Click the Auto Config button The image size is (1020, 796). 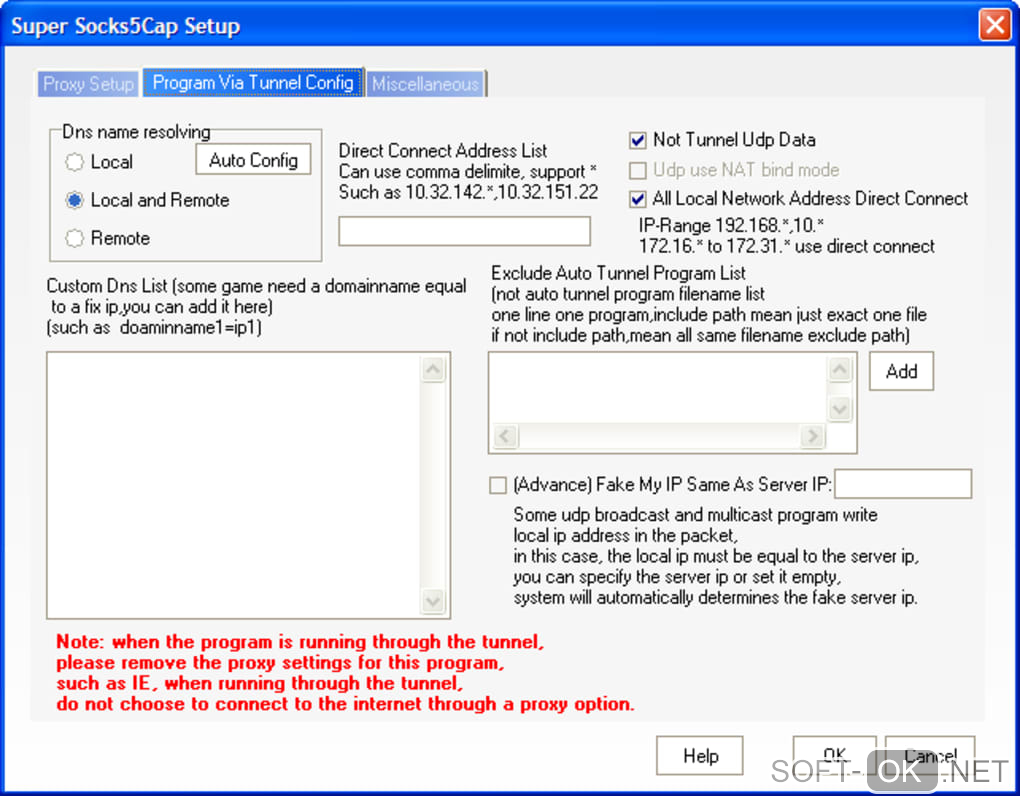[253, 159]
